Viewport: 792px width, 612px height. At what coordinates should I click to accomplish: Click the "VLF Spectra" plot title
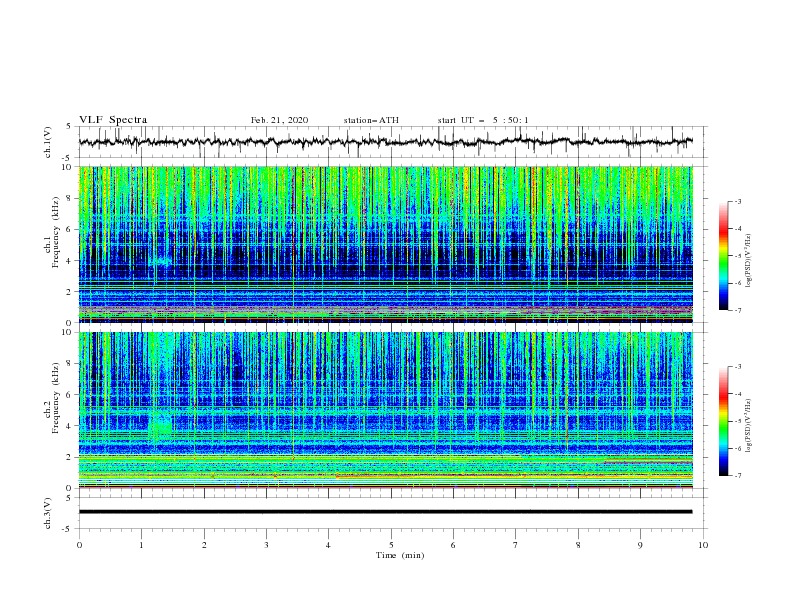coord(113,120)
